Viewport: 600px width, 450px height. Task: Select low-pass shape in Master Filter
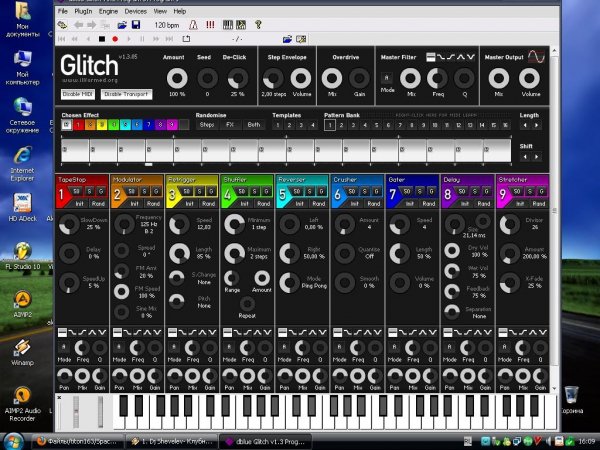tap(441, 57)
